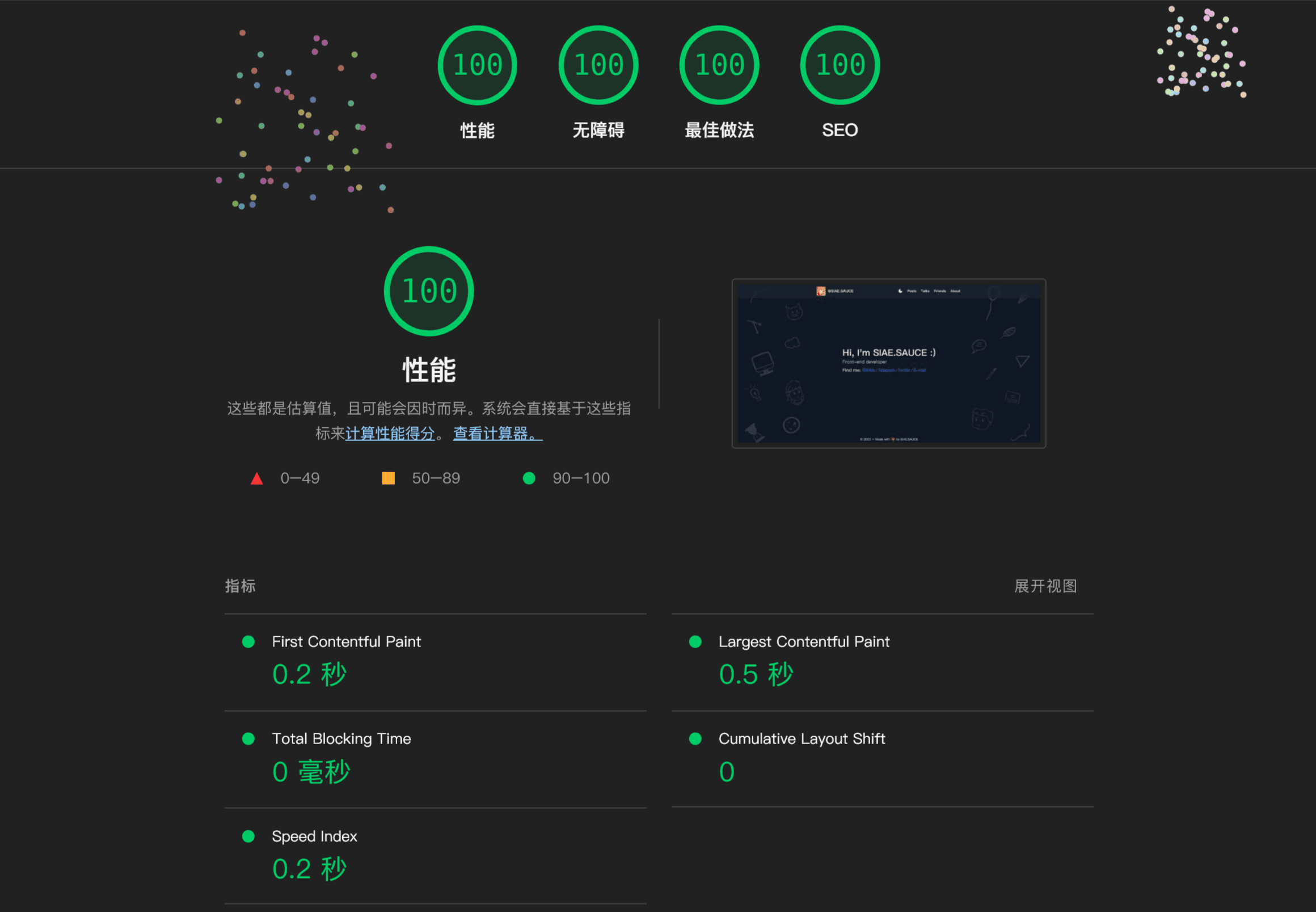
Task: Click the large 性能 100 gauge
Action: 429,291
